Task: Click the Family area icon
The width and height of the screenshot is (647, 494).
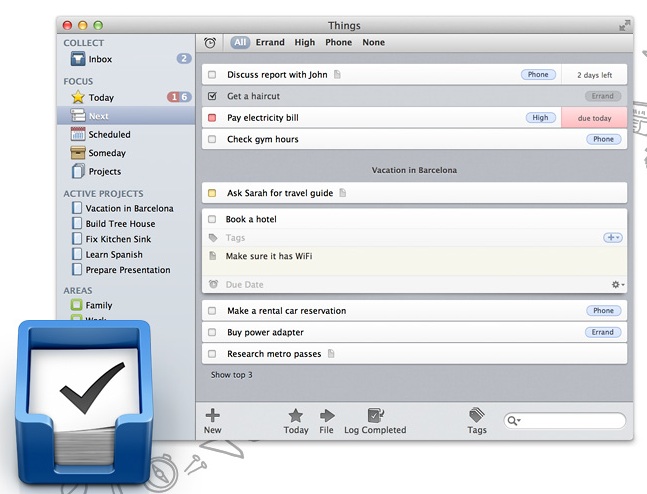Action: (76, 305)
